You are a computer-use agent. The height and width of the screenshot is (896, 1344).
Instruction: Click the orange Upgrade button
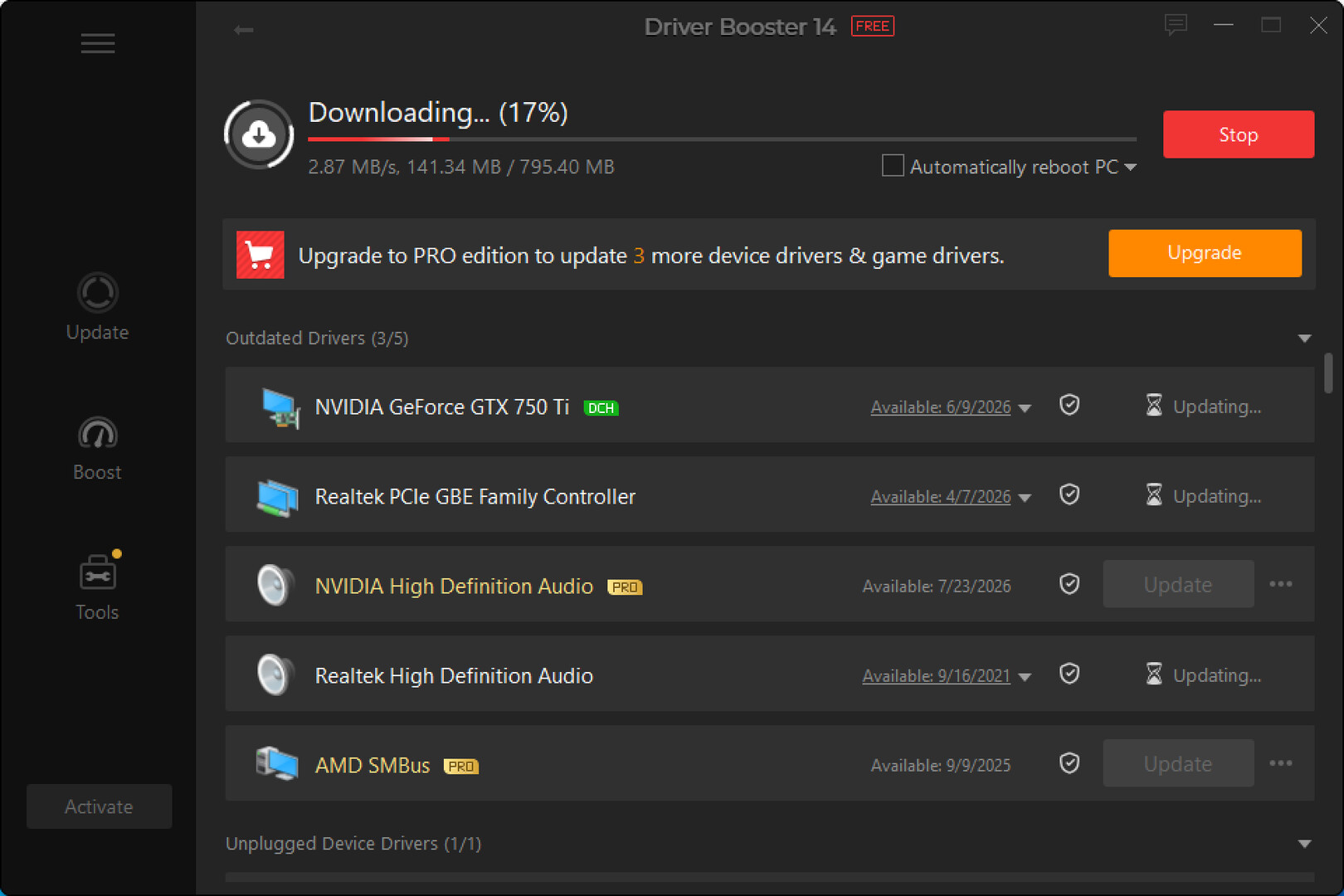(1205, 253)
